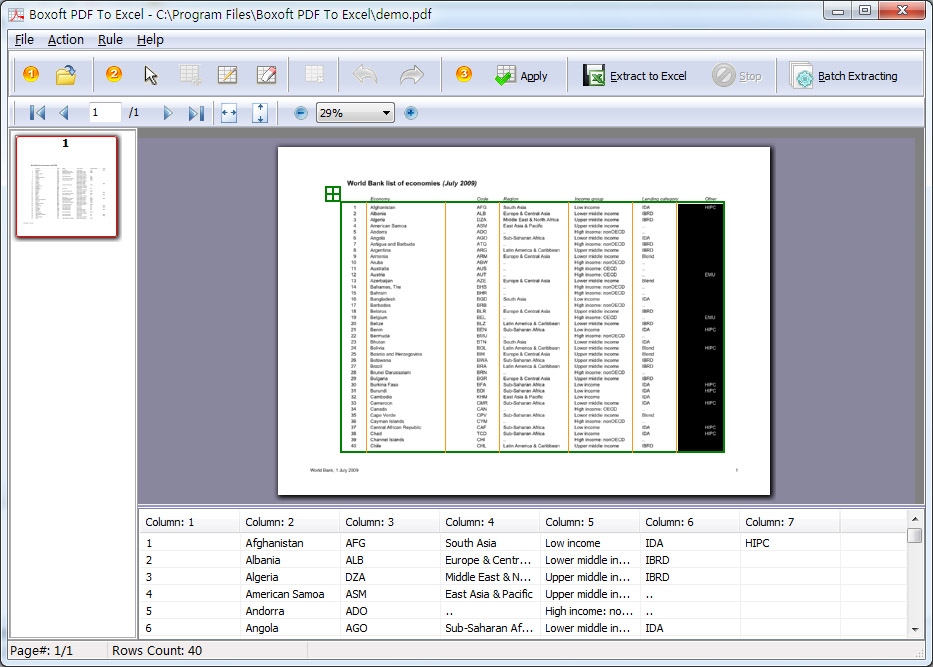Click the Column: 3 header

(x=389, y=522)
